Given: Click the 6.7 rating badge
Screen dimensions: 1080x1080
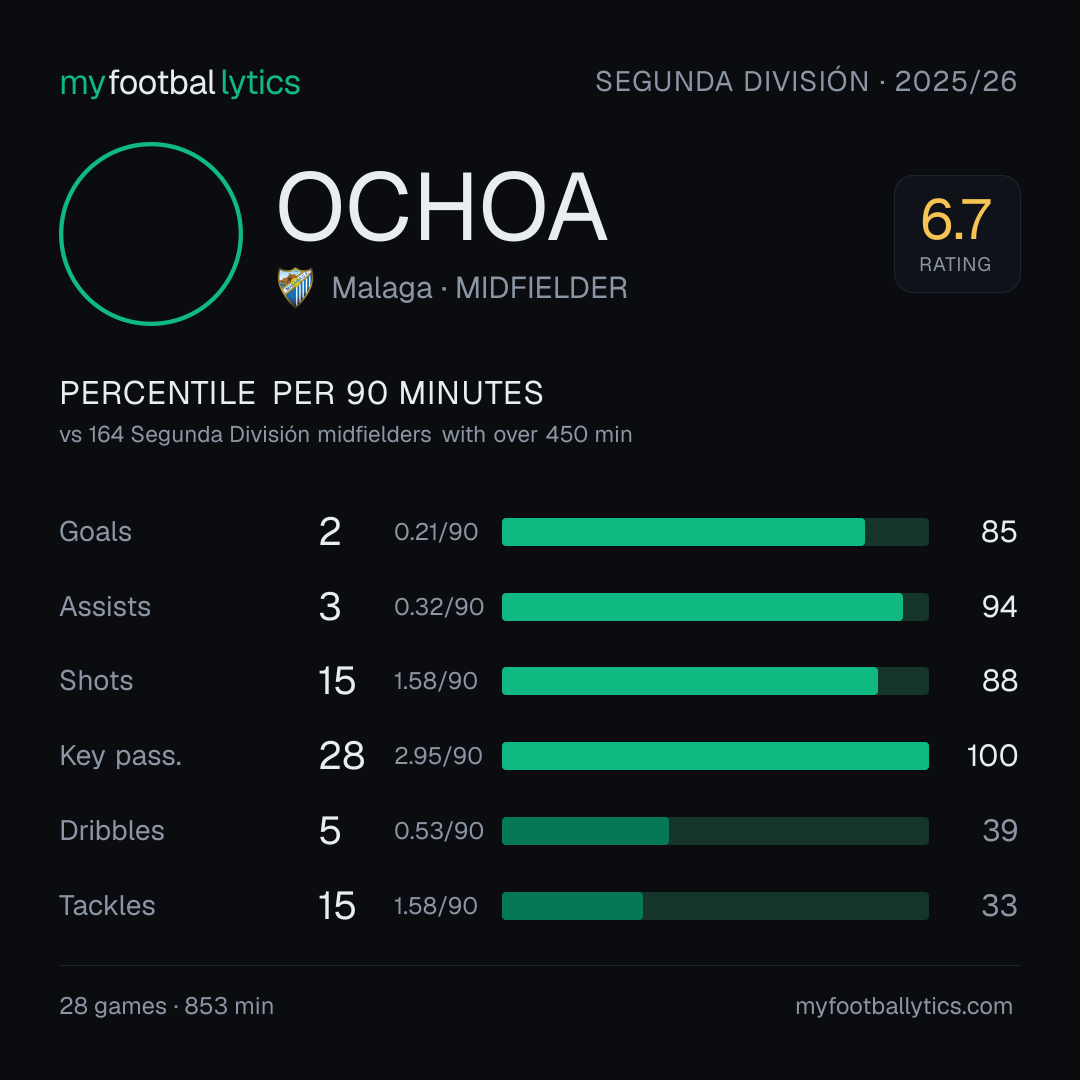Looking at the screenshot, I should [957, 233].
